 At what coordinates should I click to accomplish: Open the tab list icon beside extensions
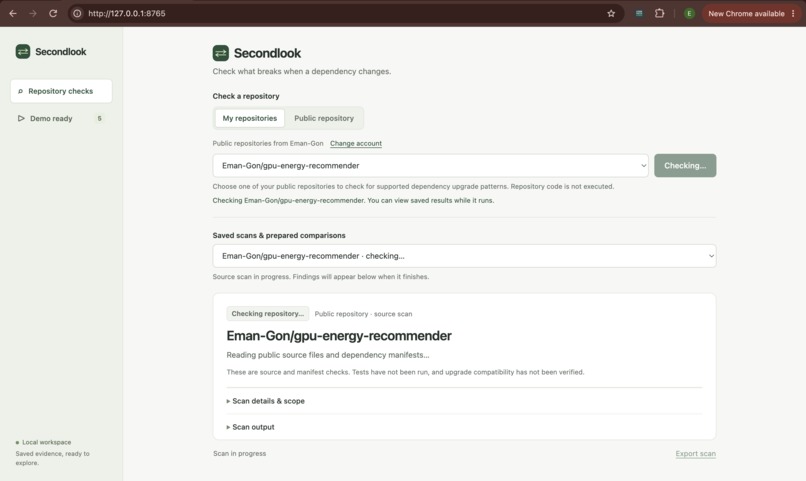639,13
